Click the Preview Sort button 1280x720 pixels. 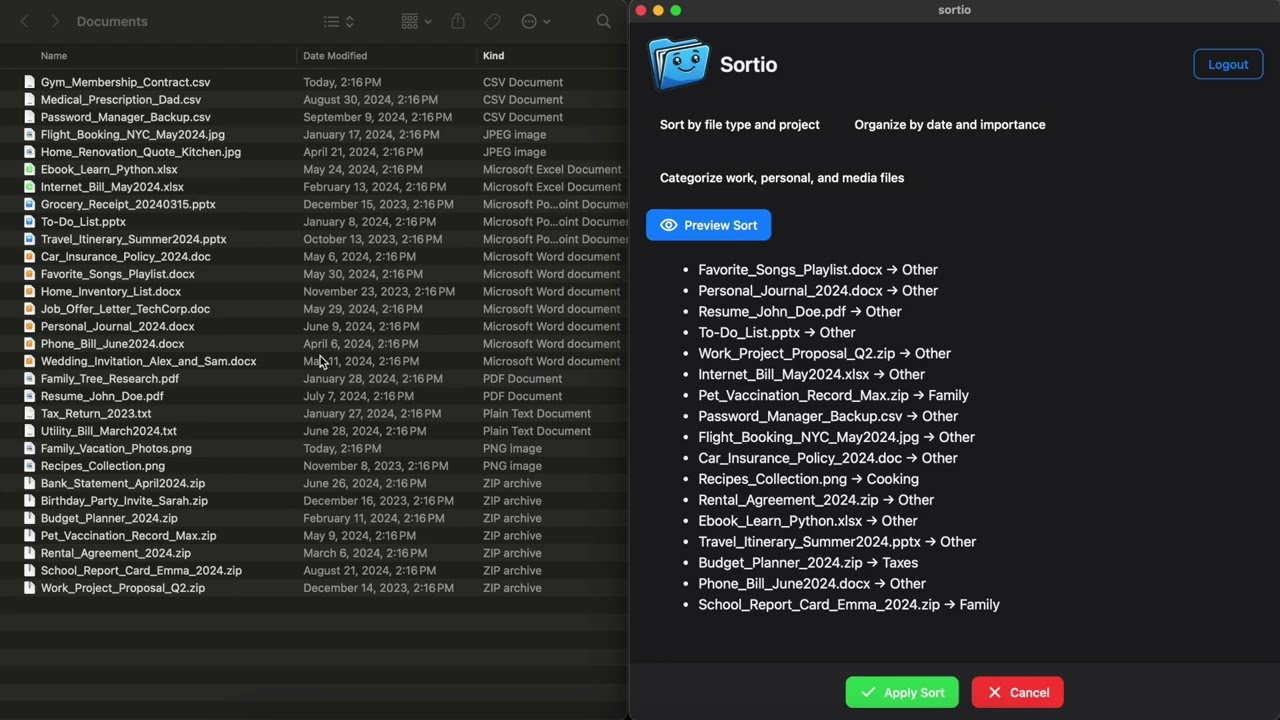coord(708,225)
